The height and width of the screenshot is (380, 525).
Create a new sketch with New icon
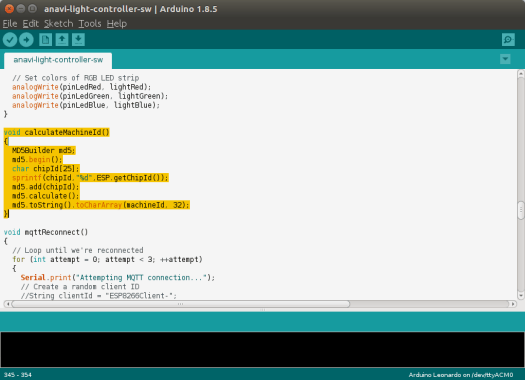pos(46,40)
